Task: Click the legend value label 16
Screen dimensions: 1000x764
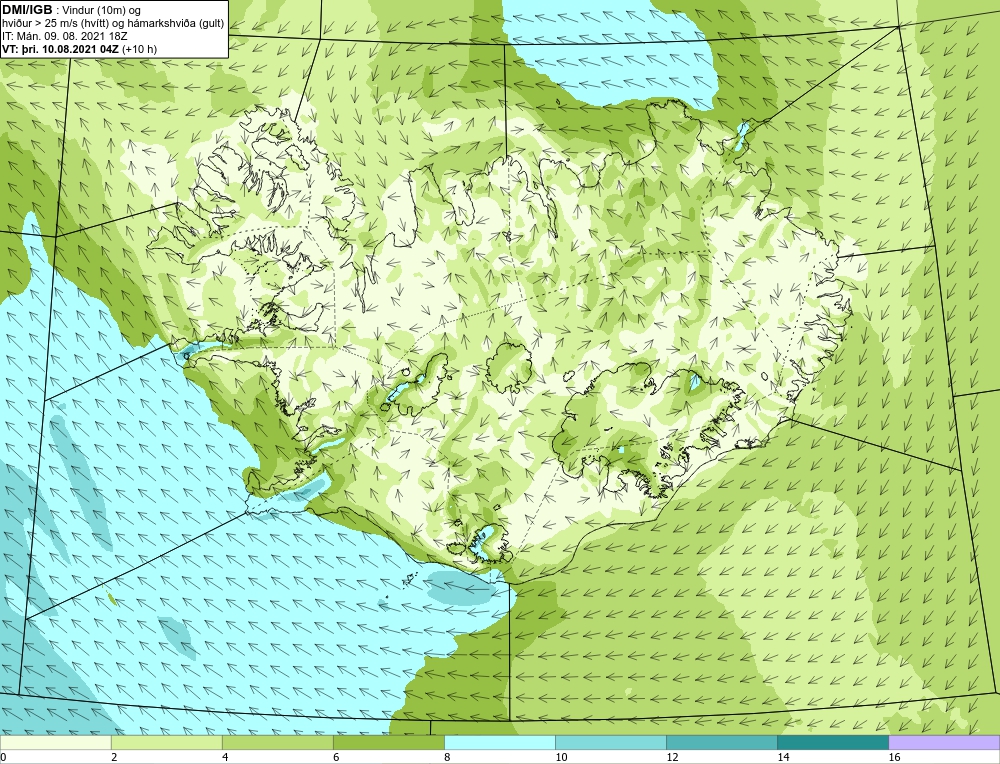Action: click(894, 757)
